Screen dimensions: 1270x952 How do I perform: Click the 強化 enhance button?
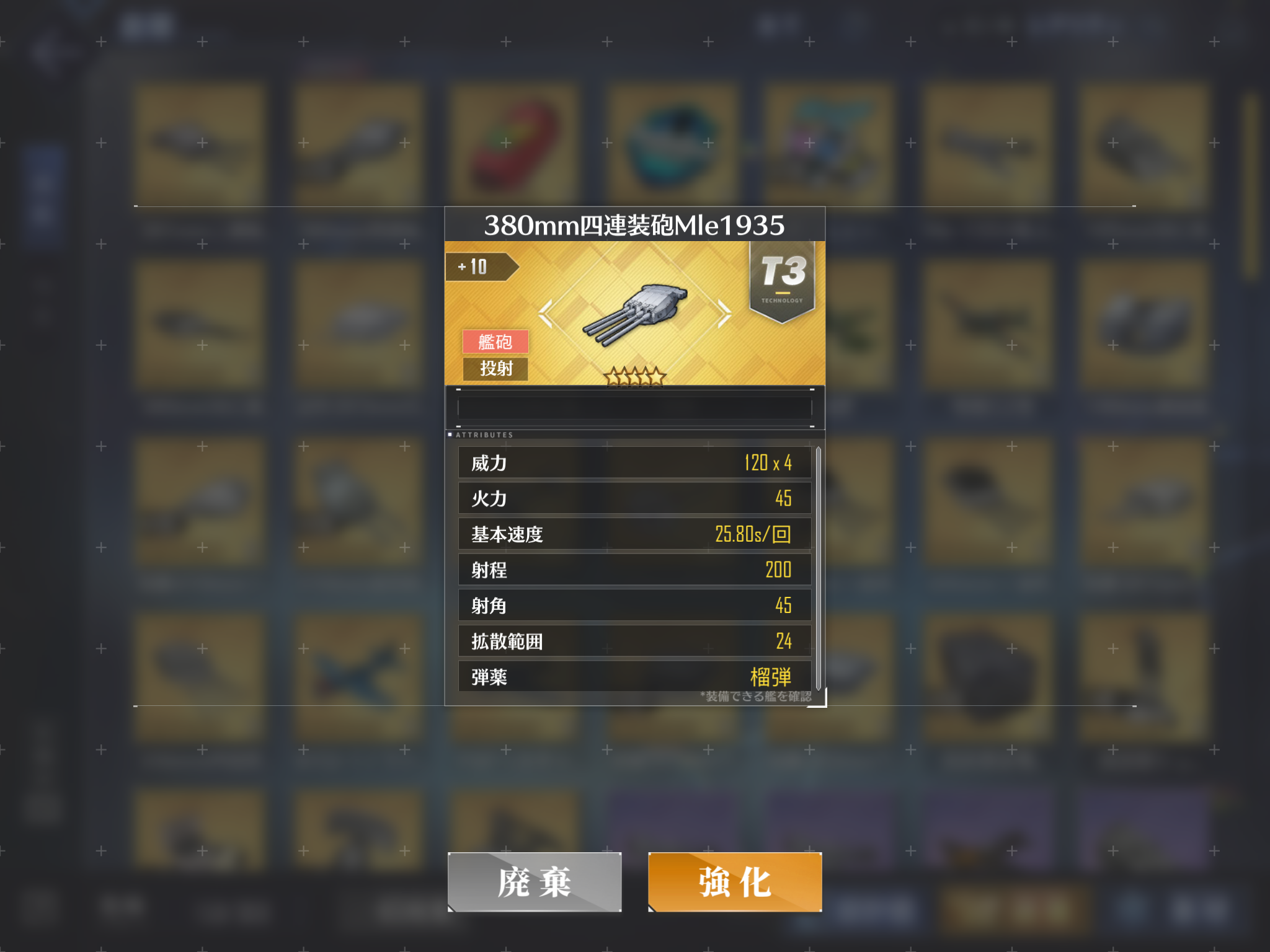(735, 881)
